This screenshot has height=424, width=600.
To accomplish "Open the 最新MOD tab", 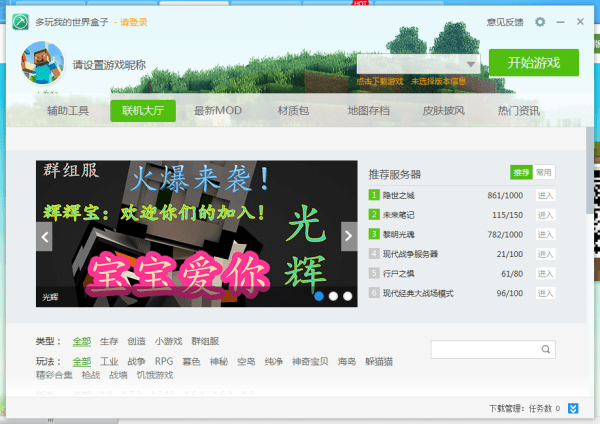I will [x=218, y=111].
